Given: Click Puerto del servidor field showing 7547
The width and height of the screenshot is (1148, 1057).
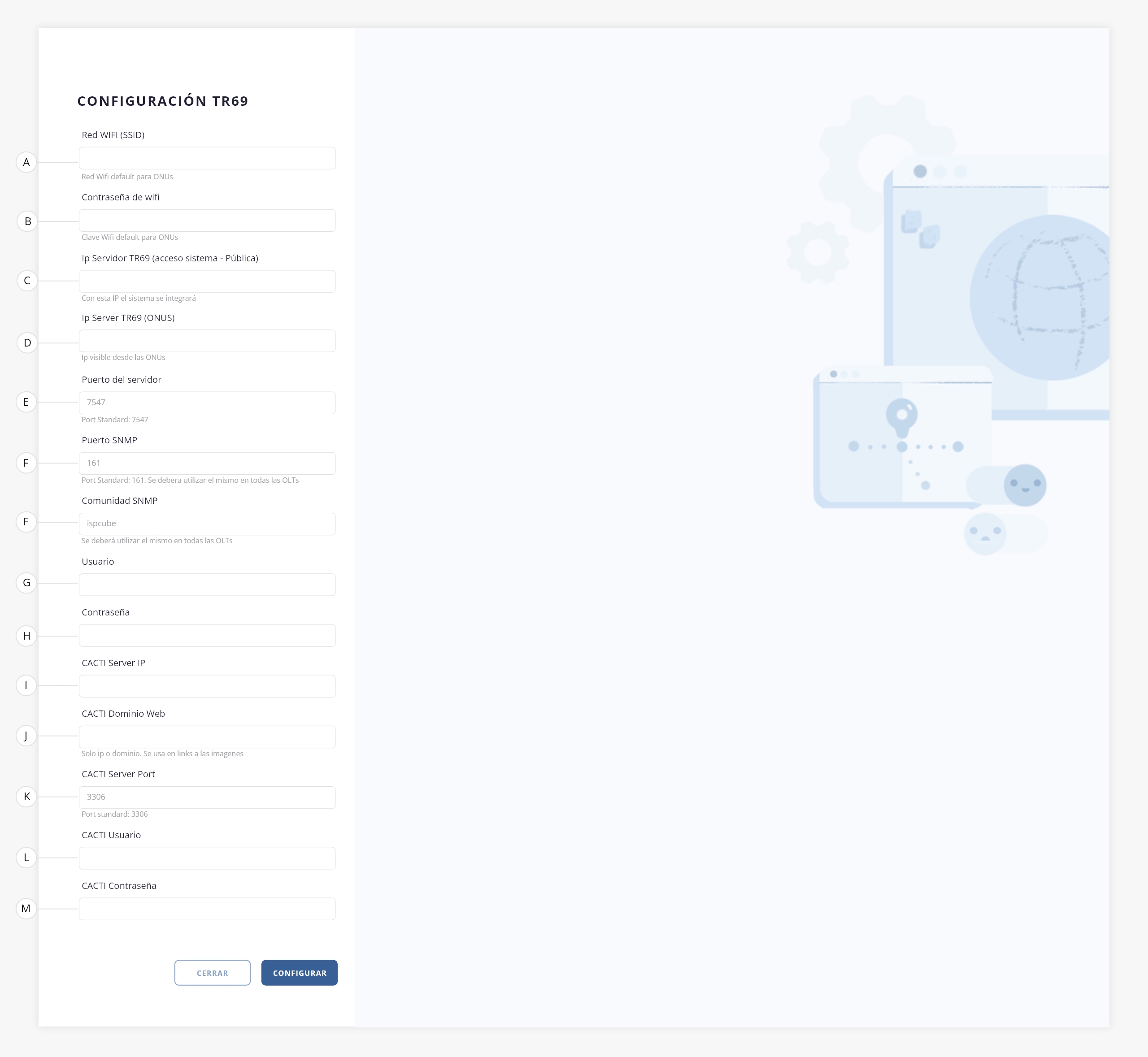Looking at the screenshot, I should 207,403.
